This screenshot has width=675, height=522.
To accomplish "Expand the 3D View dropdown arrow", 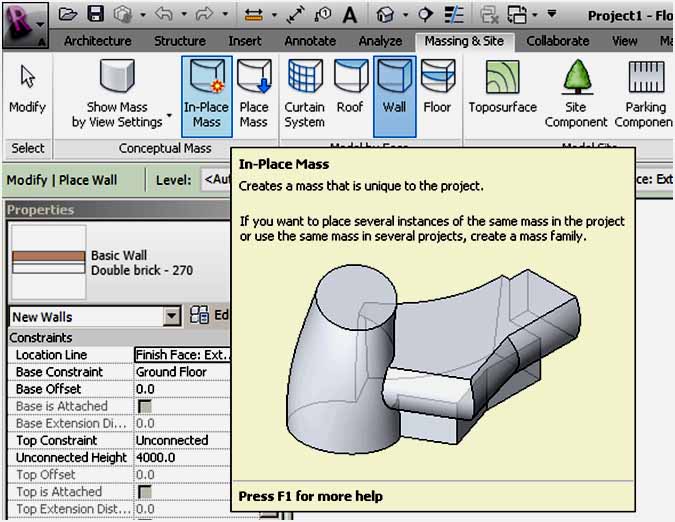I will point(406,15).
